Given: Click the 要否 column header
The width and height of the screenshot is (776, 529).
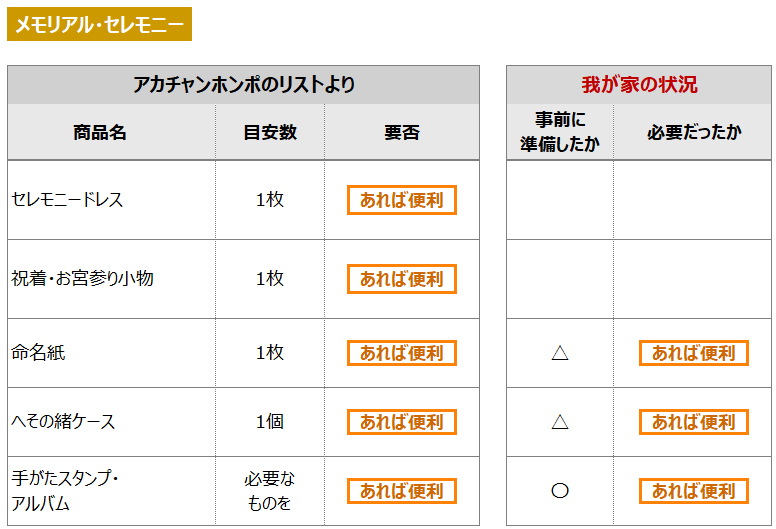Looking at the screenshot, I should pos(402,132).
